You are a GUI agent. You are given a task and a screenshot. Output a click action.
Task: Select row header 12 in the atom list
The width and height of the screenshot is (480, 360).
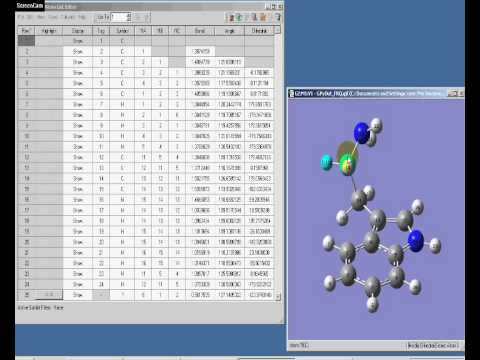[x=26, y=157]
